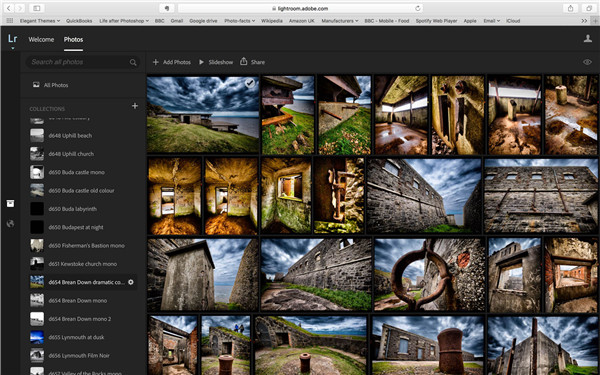Viewport: 600px width, 375px height.
Task: Select the d654 Brean Down dramatic collection
Action: 83,282
